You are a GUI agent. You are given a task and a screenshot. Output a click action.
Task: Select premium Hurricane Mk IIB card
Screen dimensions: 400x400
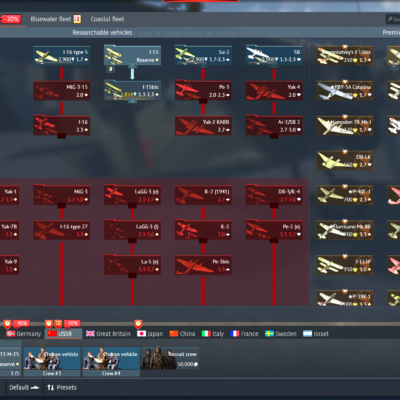click(x=345, y=230)
